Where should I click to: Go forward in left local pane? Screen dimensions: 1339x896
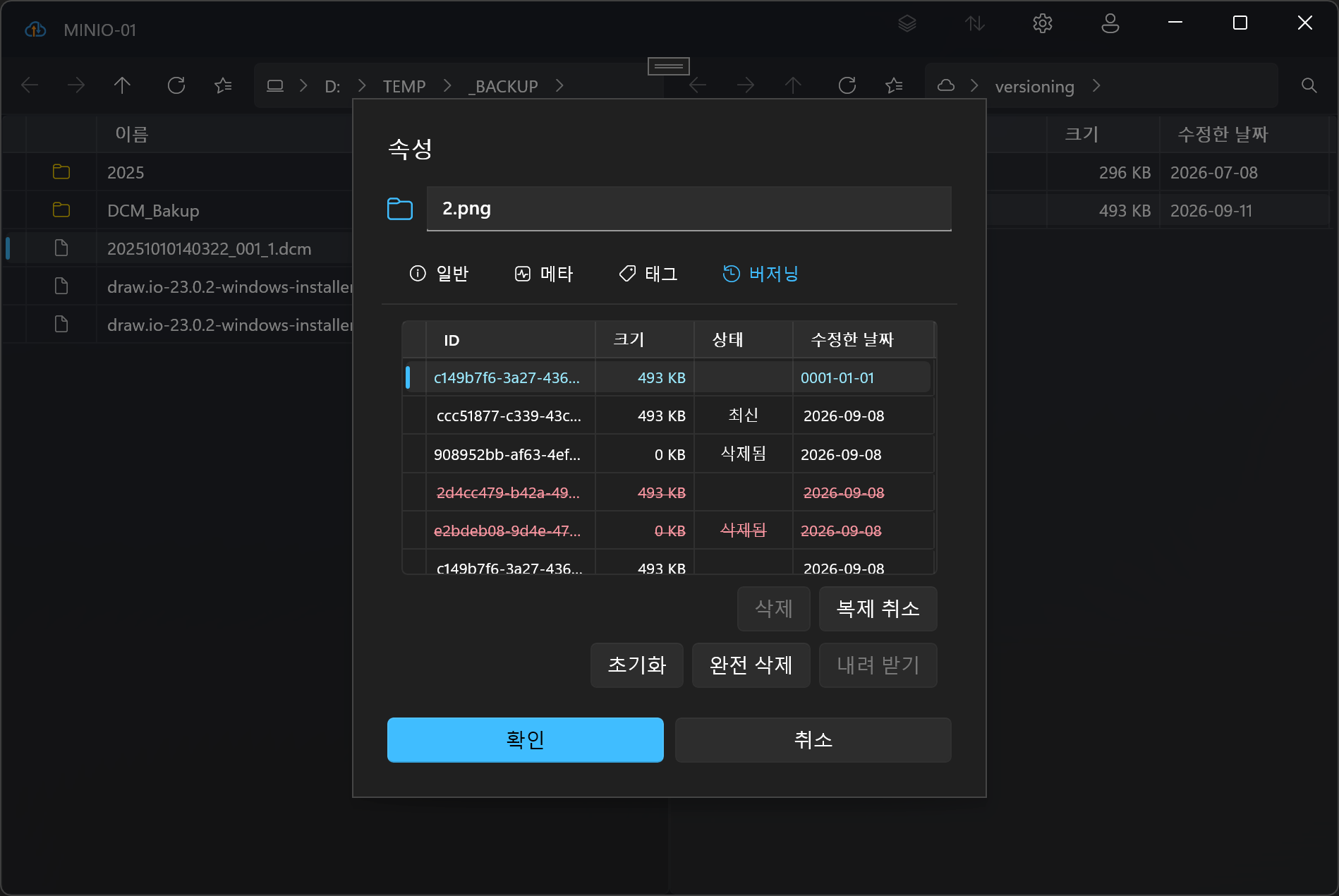[x=76, y=85]
